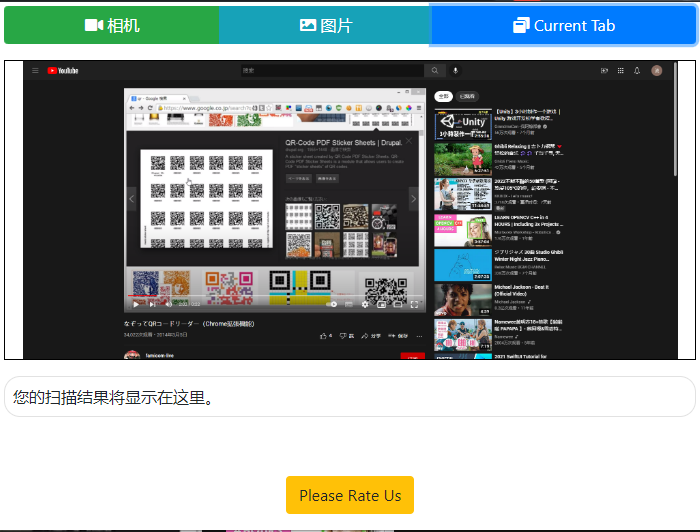Screen dimensions: 700x532
Task: Click the scan result text field
Action: coord(350,397)
